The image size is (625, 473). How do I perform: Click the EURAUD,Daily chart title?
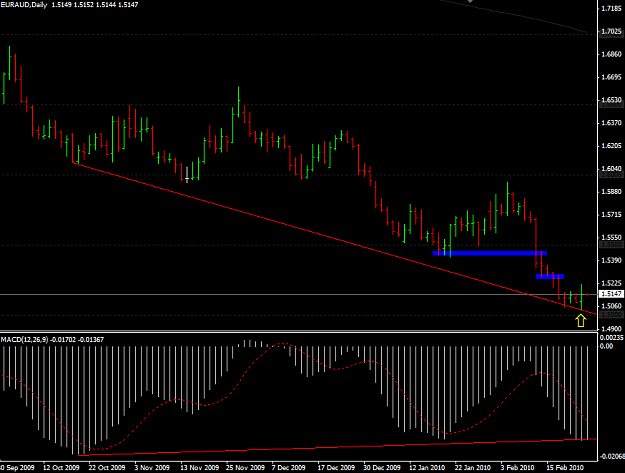[24, 5]
